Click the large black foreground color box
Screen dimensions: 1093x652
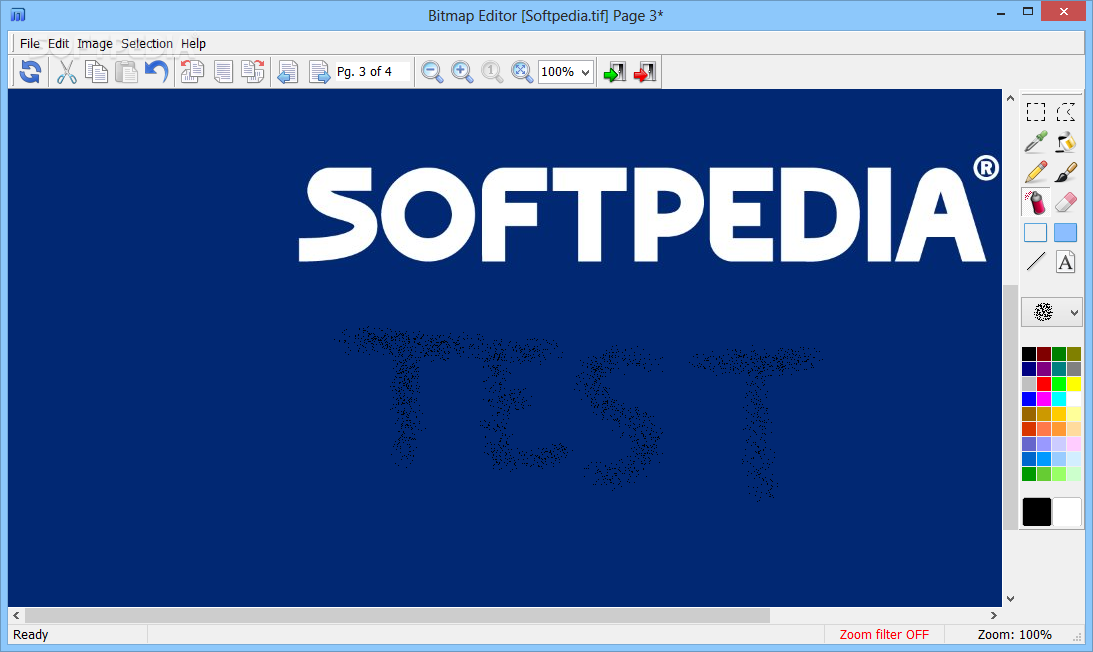click(x=1037, y=512)
